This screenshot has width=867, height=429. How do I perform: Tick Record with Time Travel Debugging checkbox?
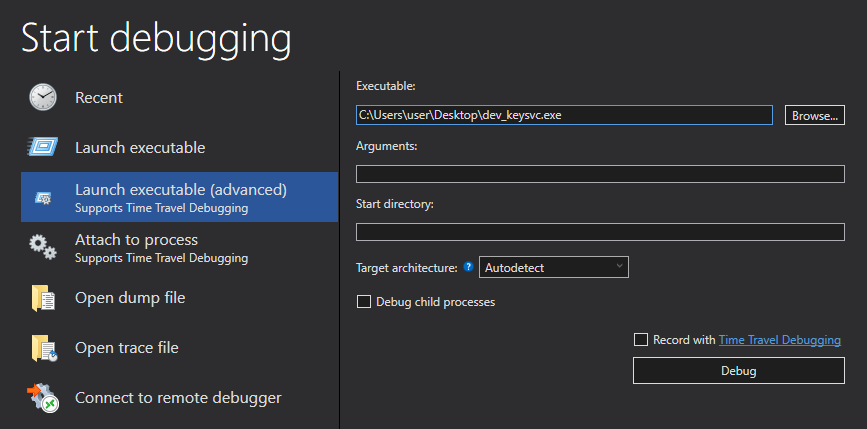coord(641,339)
